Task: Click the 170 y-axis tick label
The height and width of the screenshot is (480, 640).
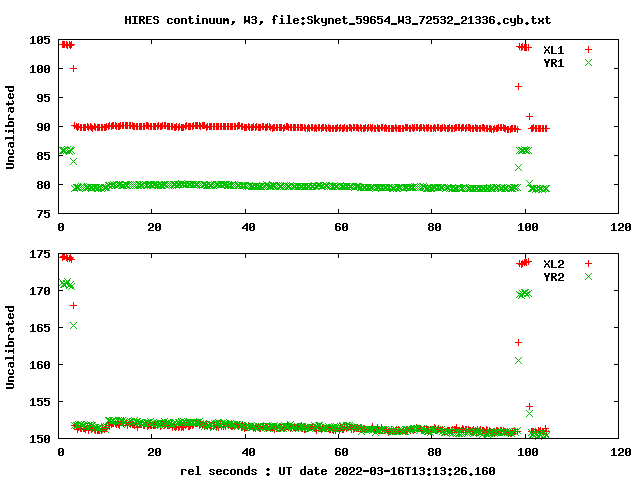Action: [40, 291]
